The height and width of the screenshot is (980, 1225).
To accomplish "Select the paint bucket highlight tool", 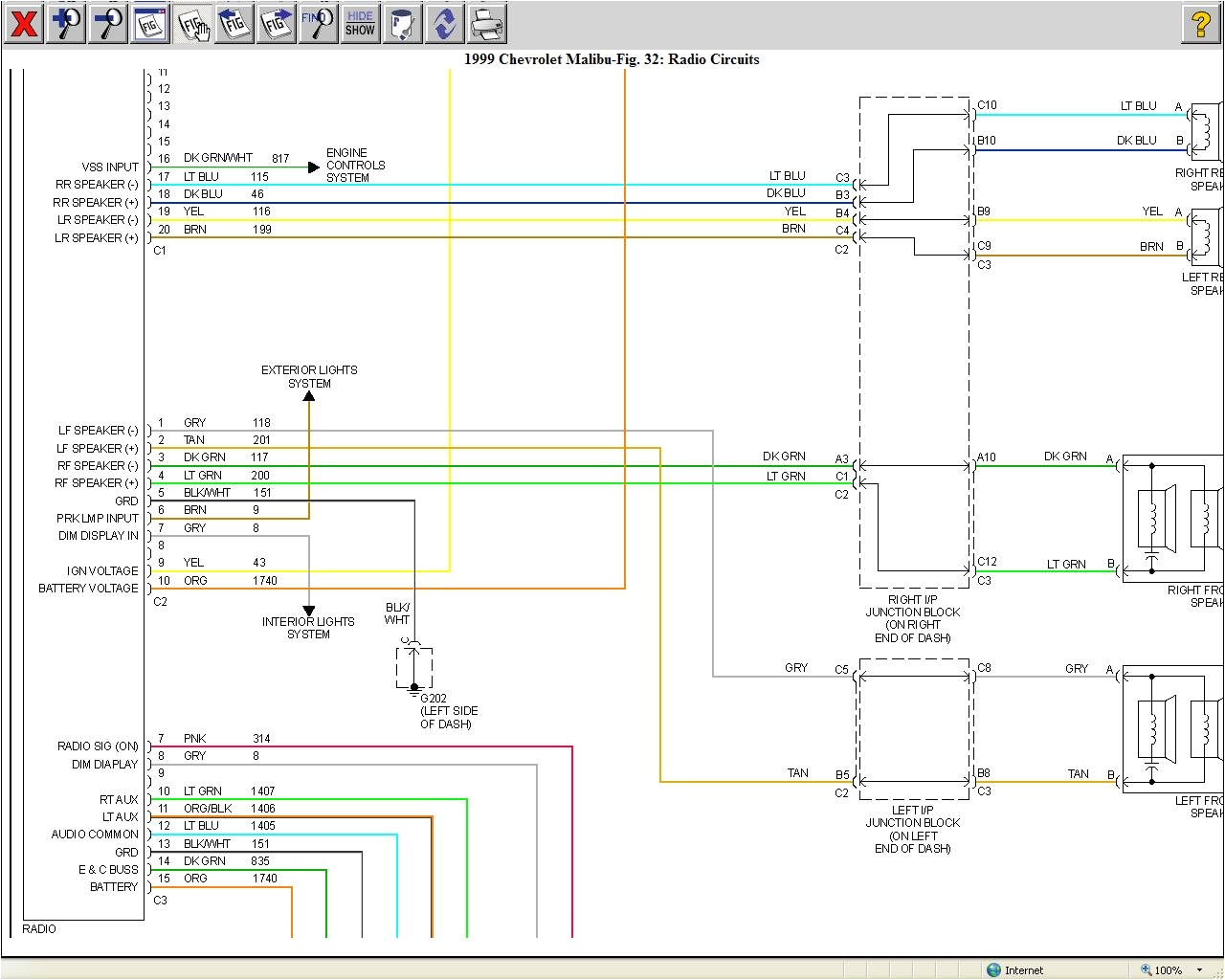I will point(402,23).
